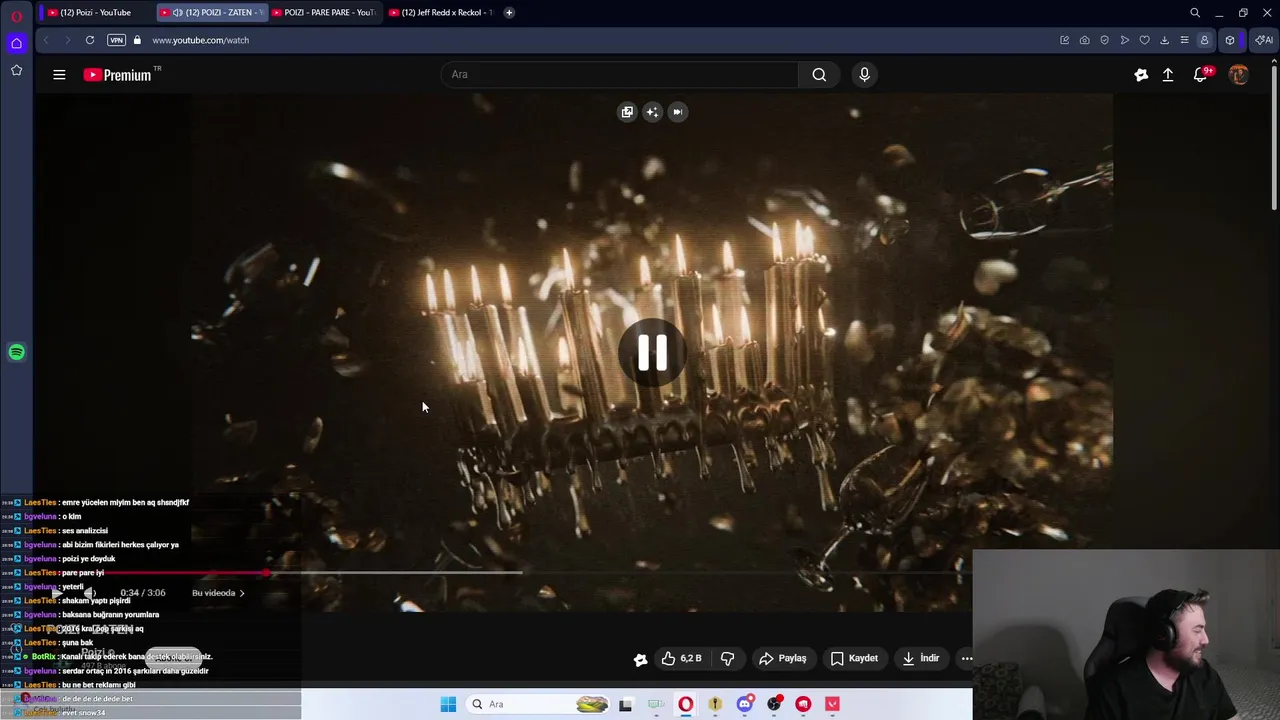Open YouTube notifications bell
Screen dimensions: 1280x720
[1201, 75]
